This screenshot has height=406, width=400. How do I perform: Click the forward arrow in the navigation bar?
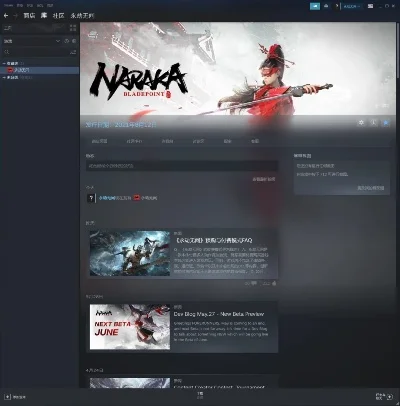tap(15, 16)
